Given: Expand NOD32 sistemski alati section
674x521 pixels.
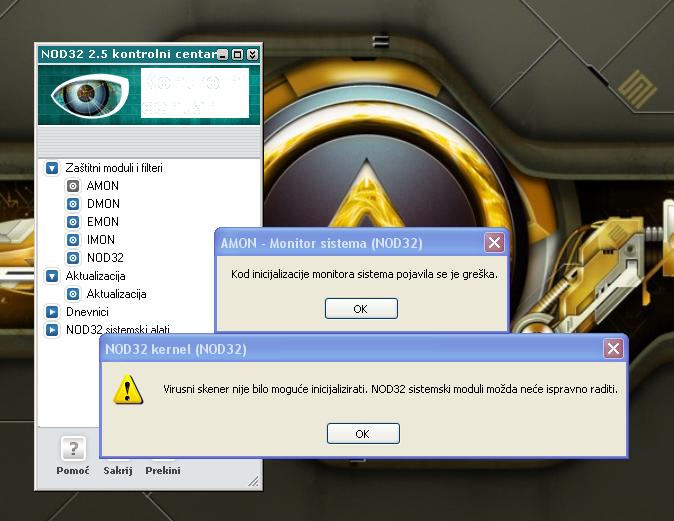Looking at the screenshot, I should (52, 329).
